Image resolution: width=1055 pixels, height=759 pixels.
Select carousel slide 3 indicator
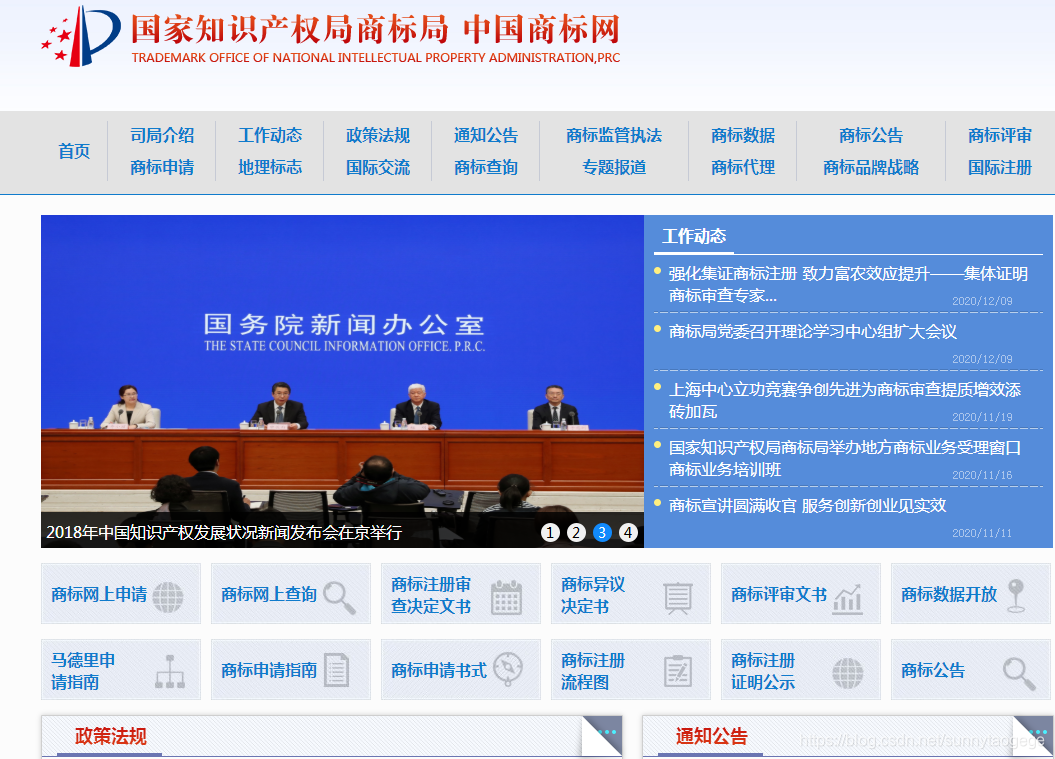tap(602, 533)
